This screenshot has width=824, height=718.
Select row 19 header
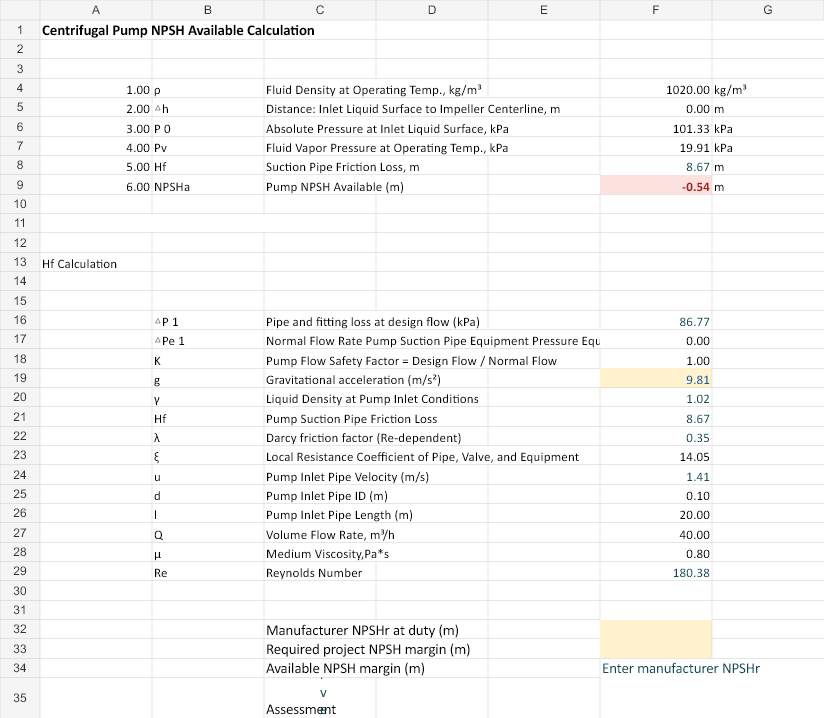pos(19,378)
